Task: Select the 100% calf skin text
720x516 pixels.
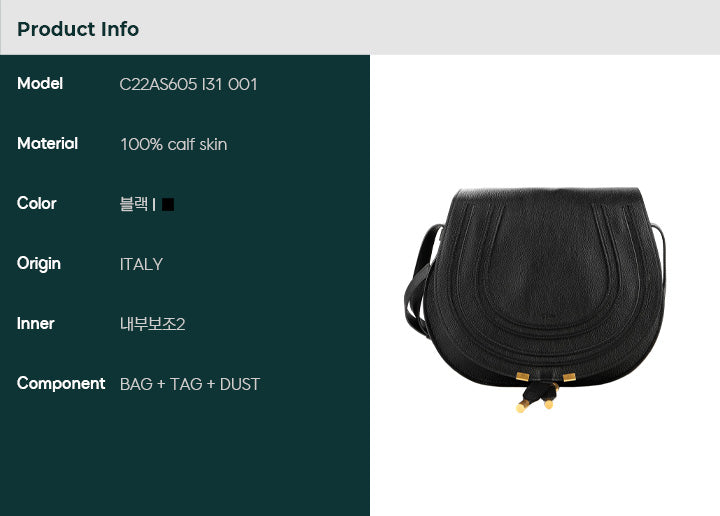Action: pos(174,145)
